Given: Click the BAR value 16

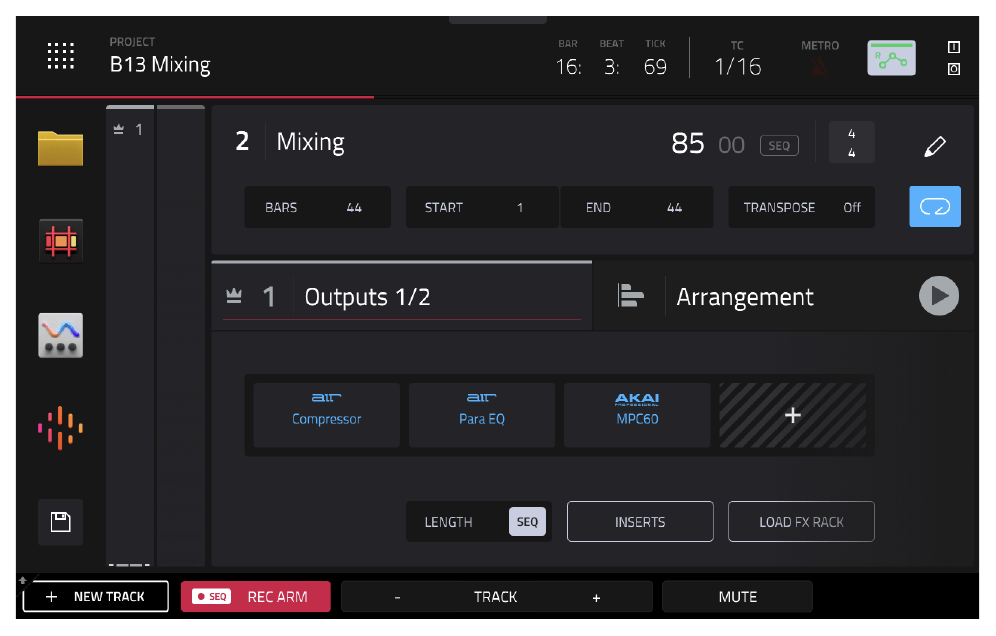Looking at the screenshot, I should 567,67.
